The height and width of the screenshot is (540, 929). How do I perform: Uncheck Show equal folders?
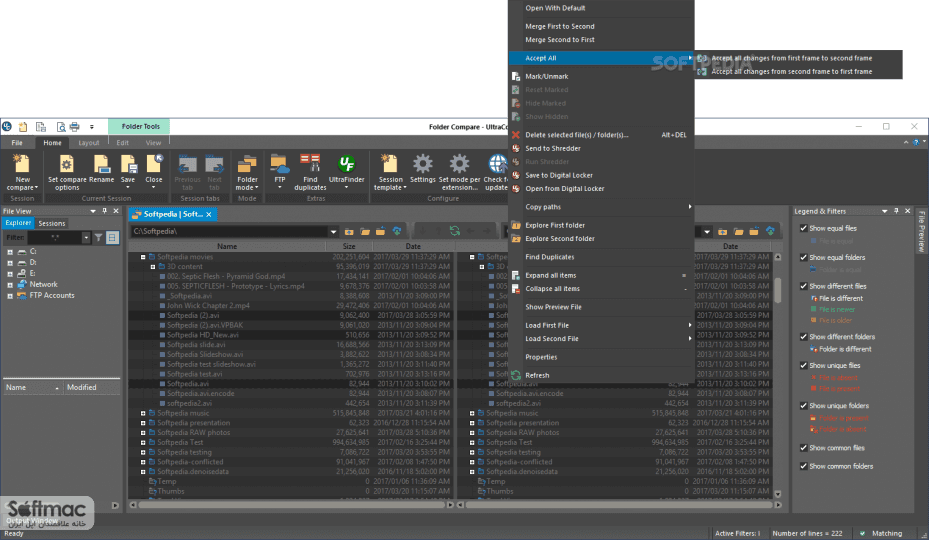coord(803,257)
